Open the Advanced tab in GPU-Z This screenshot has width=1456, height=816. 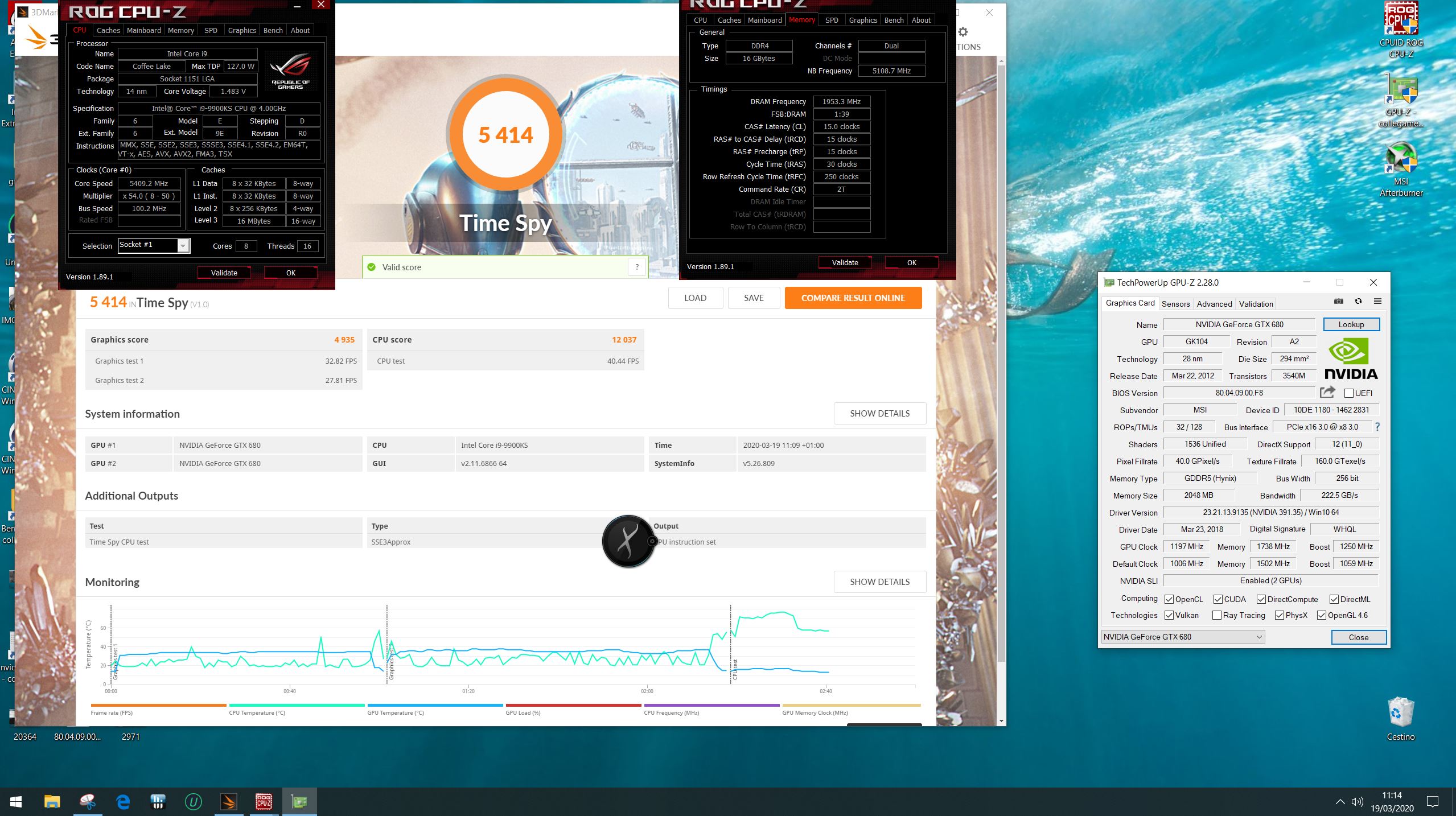[x=1214, y=304]
